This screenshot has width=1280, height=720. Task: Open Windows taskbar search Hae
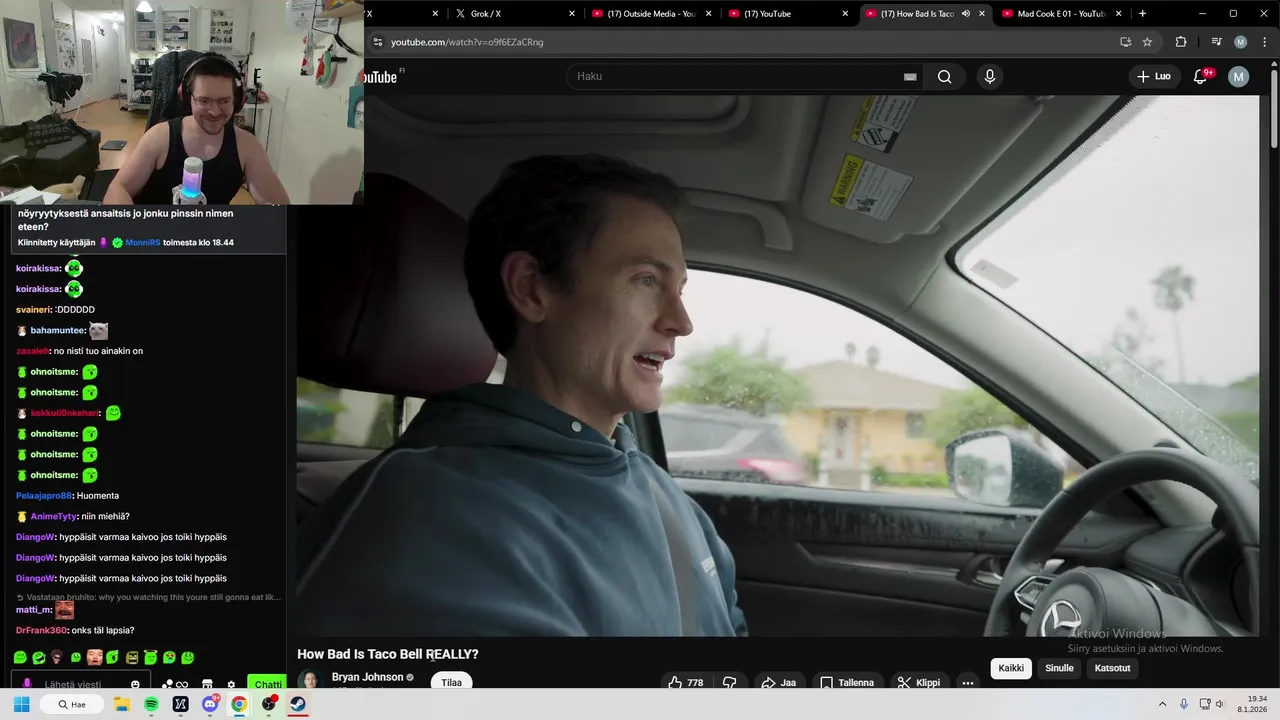click(x=72, y=704)
